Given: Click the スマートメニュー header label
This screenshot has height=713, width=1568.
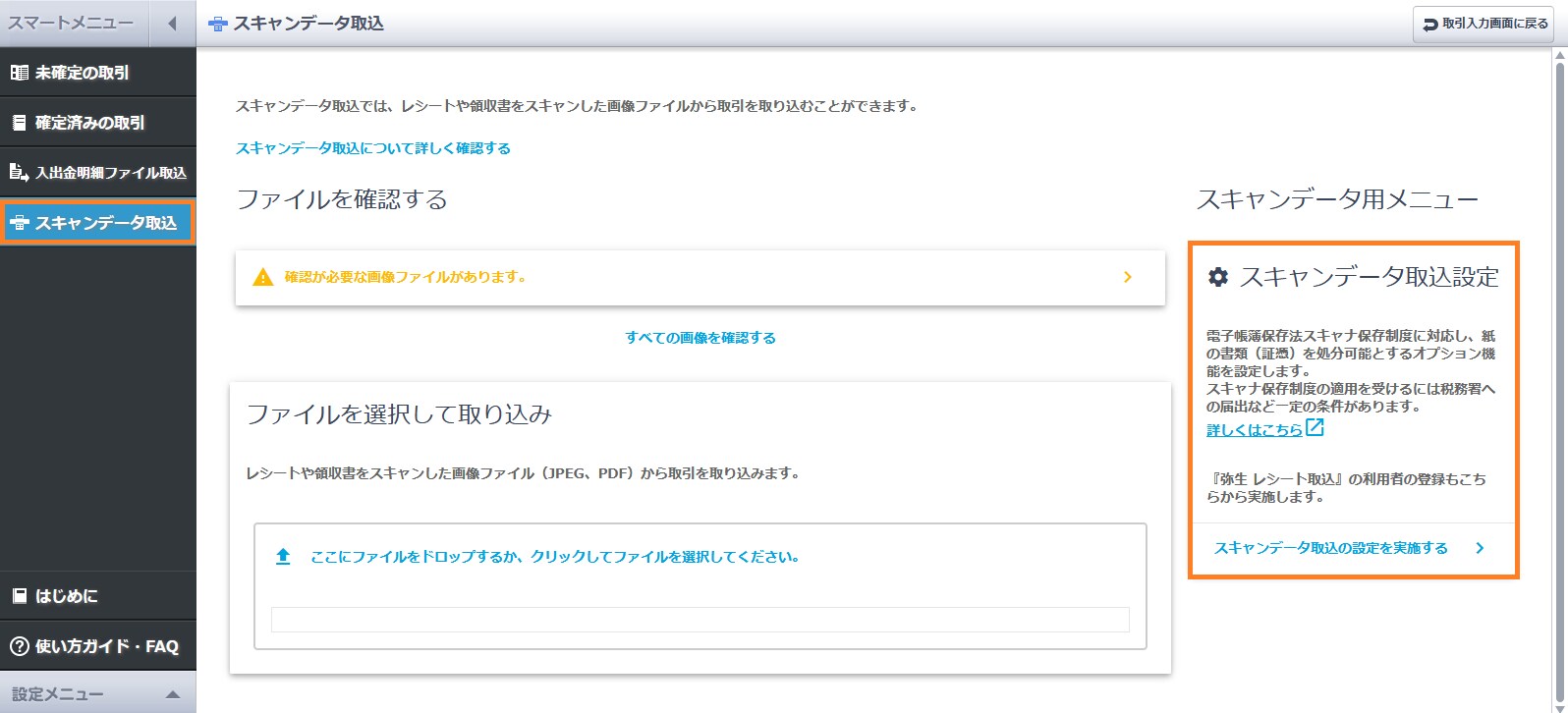Looking at the screenshot, I should pyautogui.click(x=71, y=24).
